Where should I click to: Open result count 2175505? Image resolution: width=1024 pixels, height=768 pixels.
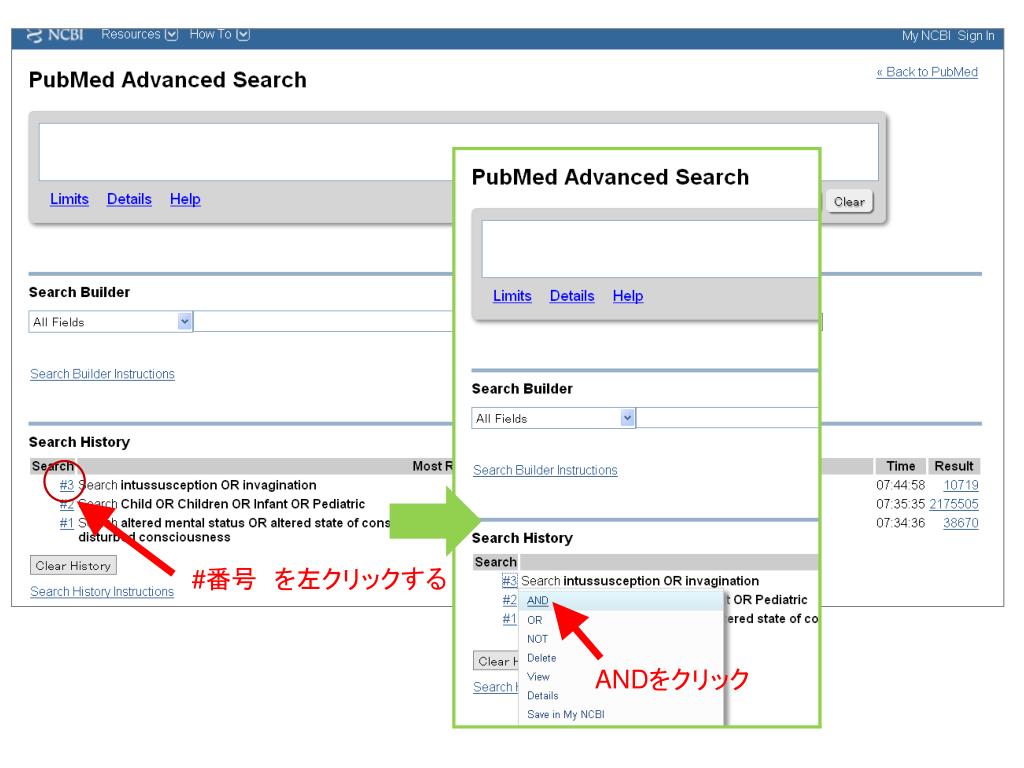(x=953, y=504)
